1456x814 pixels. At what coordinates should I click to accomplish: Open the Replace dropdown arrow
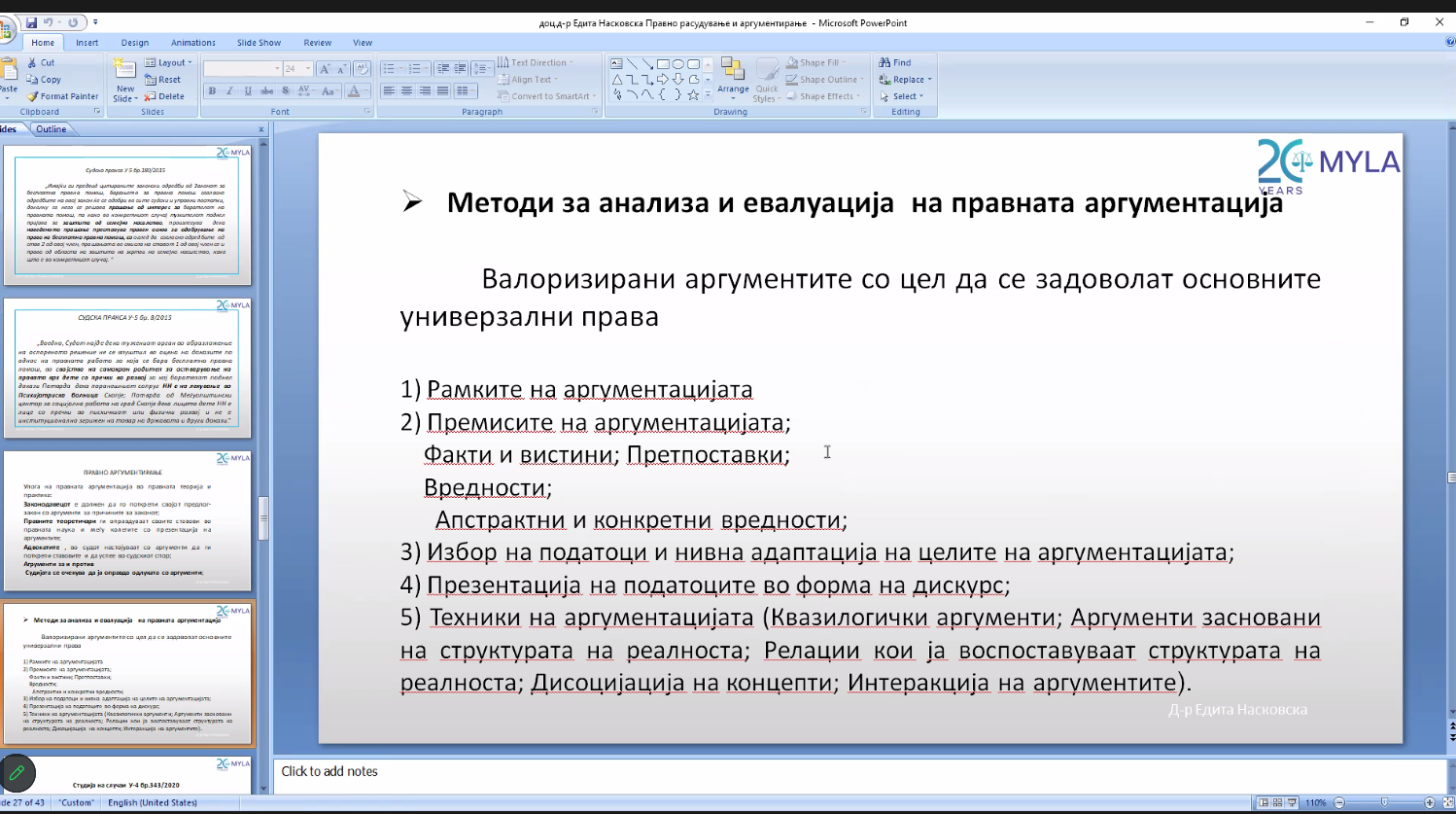tap(929, 80)
